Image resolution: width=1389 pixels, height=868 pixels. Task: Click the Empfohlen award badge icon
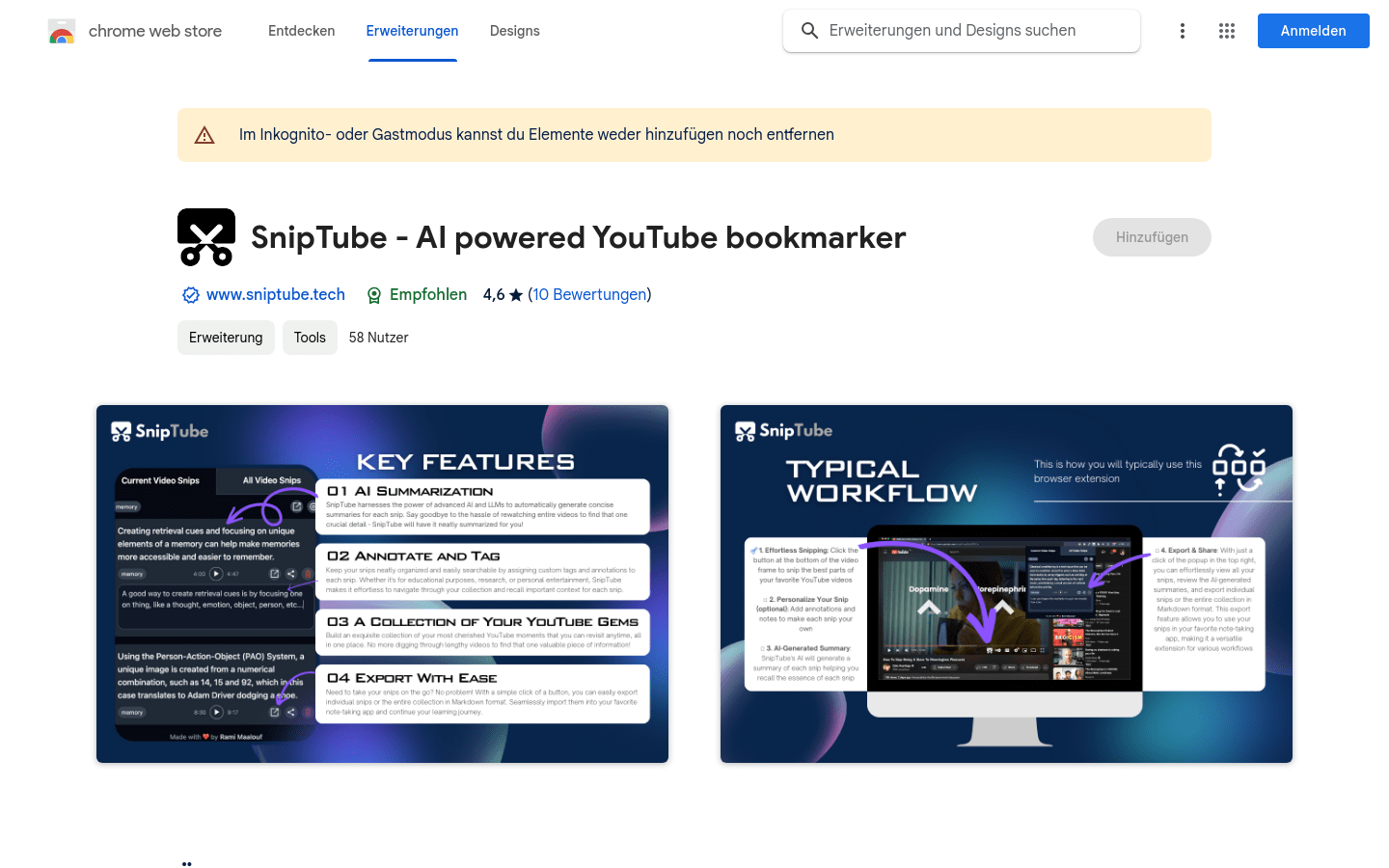point(374,295)
